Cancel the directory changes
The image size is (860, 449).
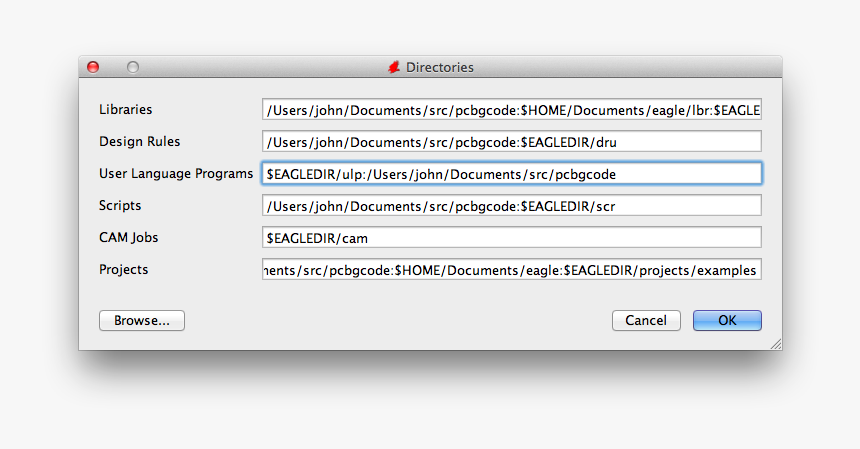click(x=646, y=321)
